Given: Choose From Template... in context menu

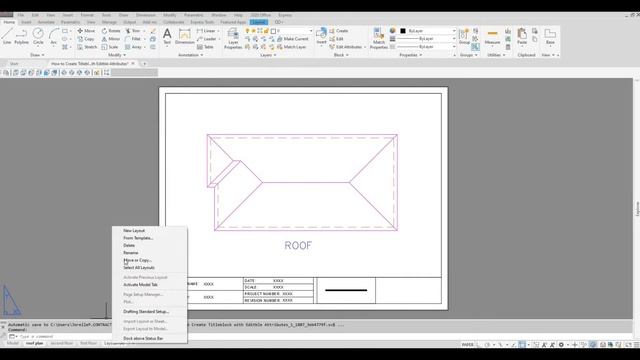Looking at the screenshot, I should (x=138, y=238).
